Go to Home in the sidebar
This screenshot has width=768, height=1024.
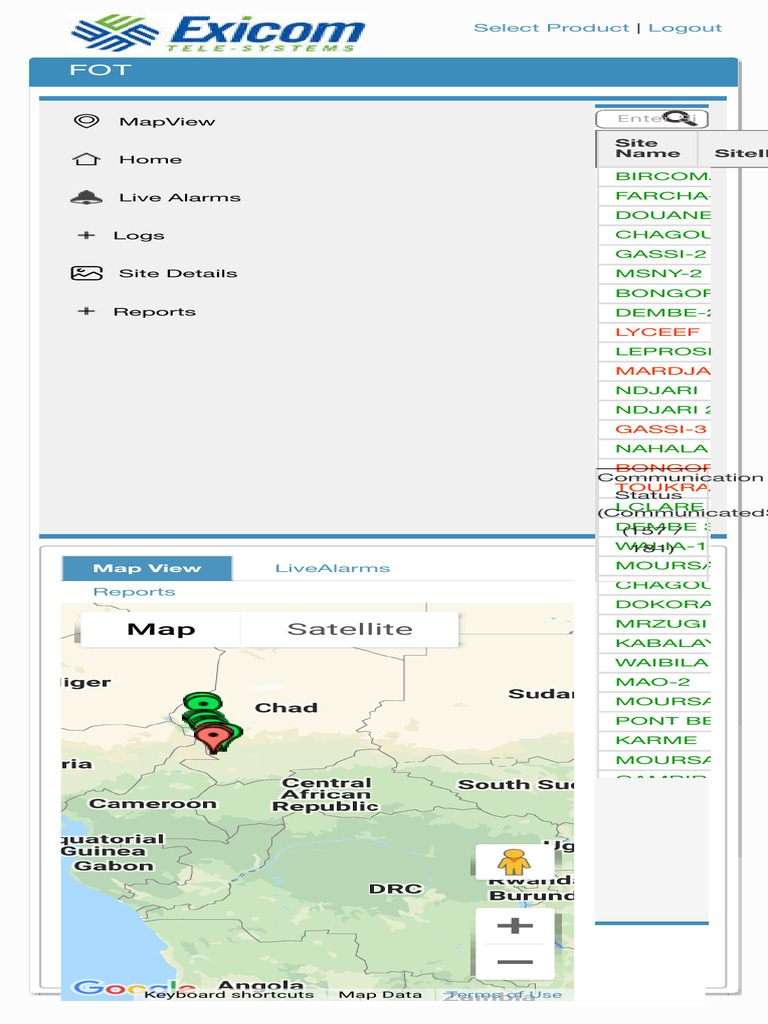tap(150, 159)
